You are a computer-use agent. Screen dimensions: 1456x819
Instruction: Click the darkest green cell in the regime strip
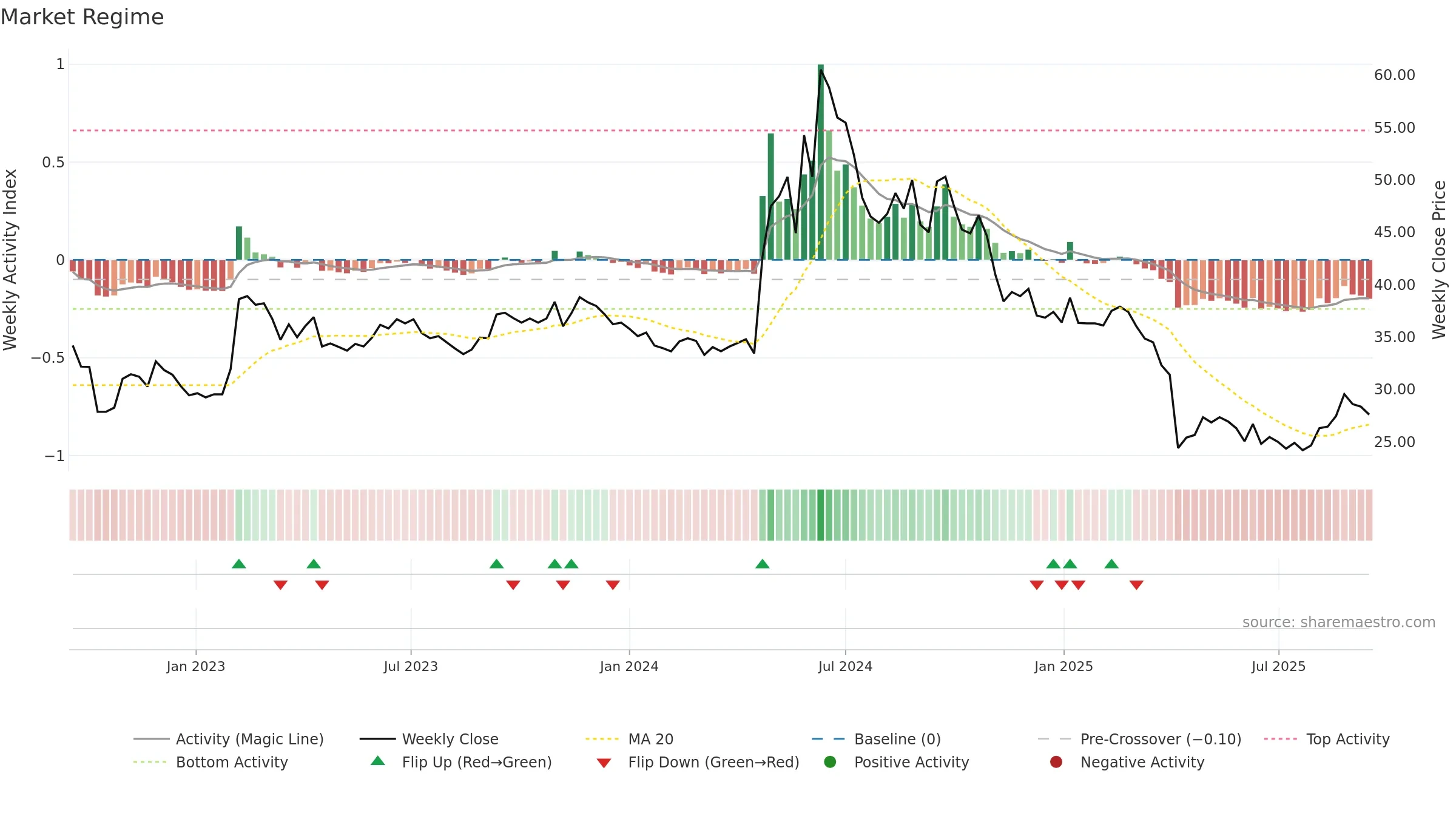pyautogui.click(x=821, y=515)
